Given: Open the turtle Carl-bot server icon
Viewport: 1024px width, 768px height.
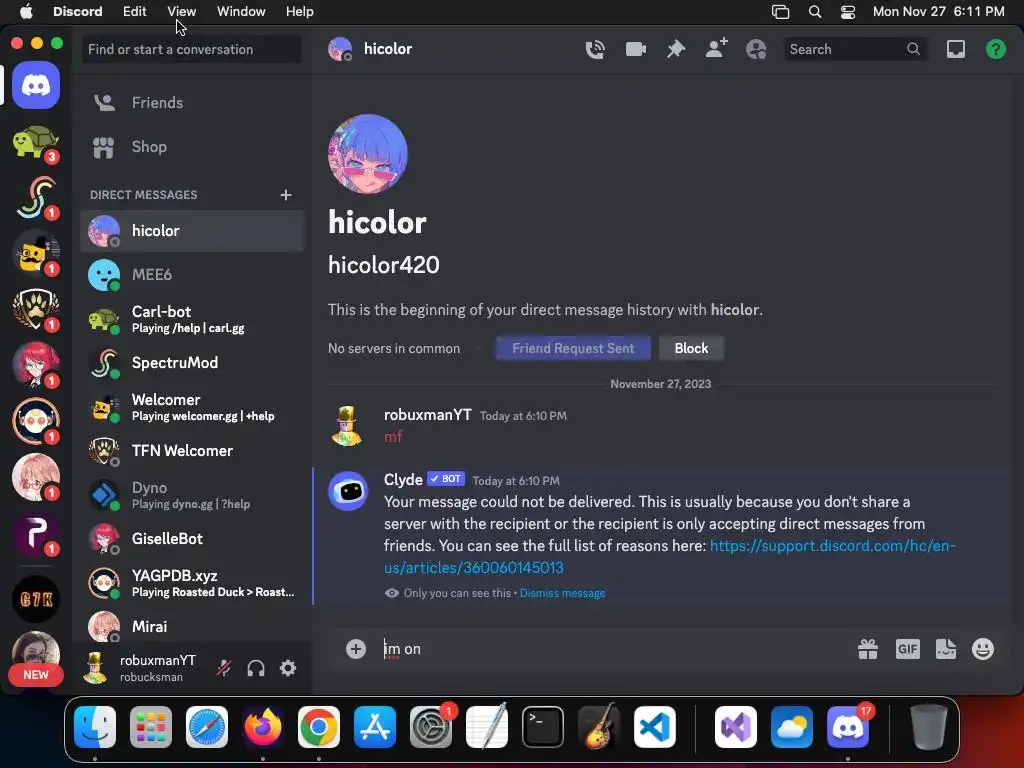Looking at the screenshot, I should point(36,142).
